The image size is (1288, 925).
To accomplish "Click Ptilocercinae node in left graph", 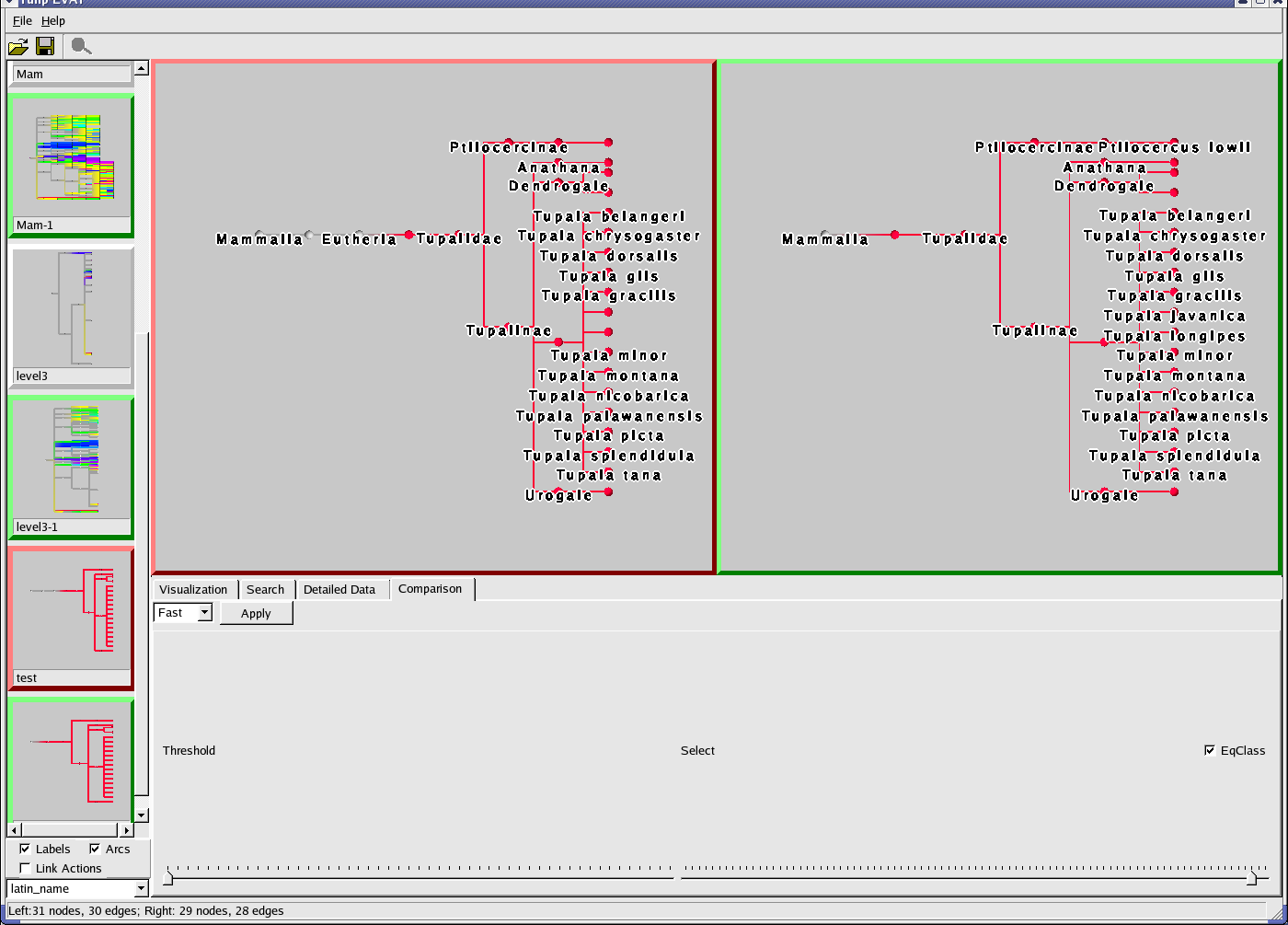I will click(509, 147).
